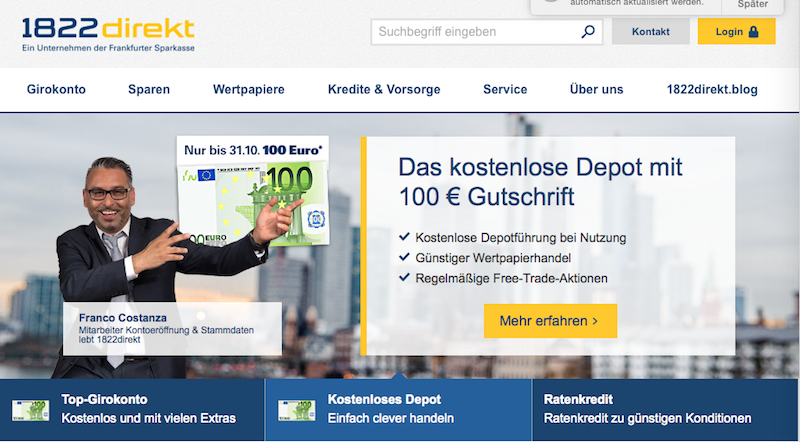The image size is (800, 442).
Task: Click the tagline Ein Unternehmen der Frankfurter Sparkasse
Action: coord(108,48)
